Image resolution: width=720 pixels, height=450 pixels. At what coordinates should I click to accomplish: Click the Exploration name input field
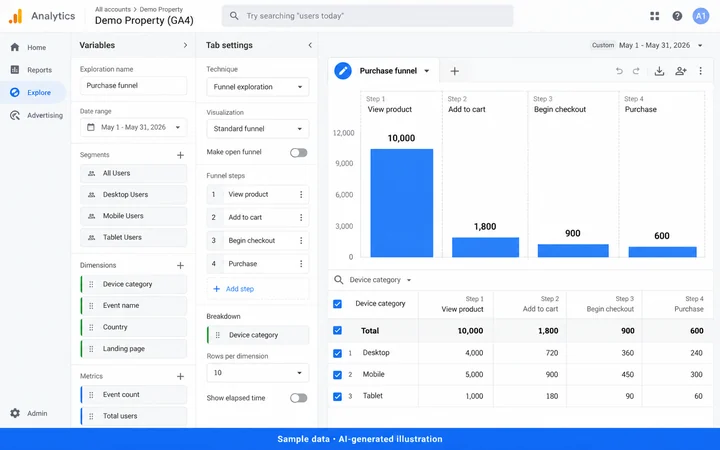coord(134,85)
